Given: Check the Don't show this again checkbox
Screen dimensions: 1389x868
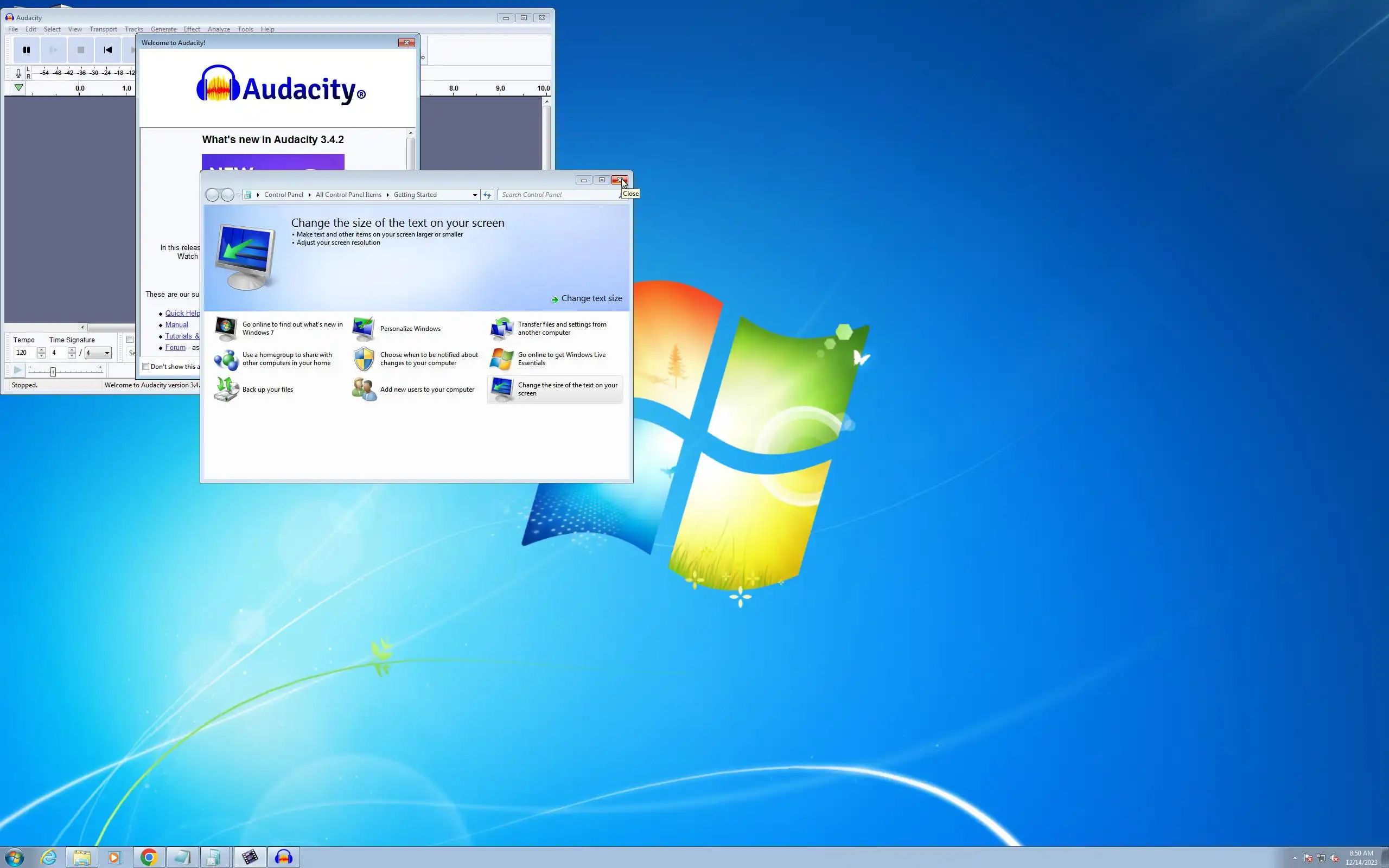Looking at the screenshot, I should point(146,366).
